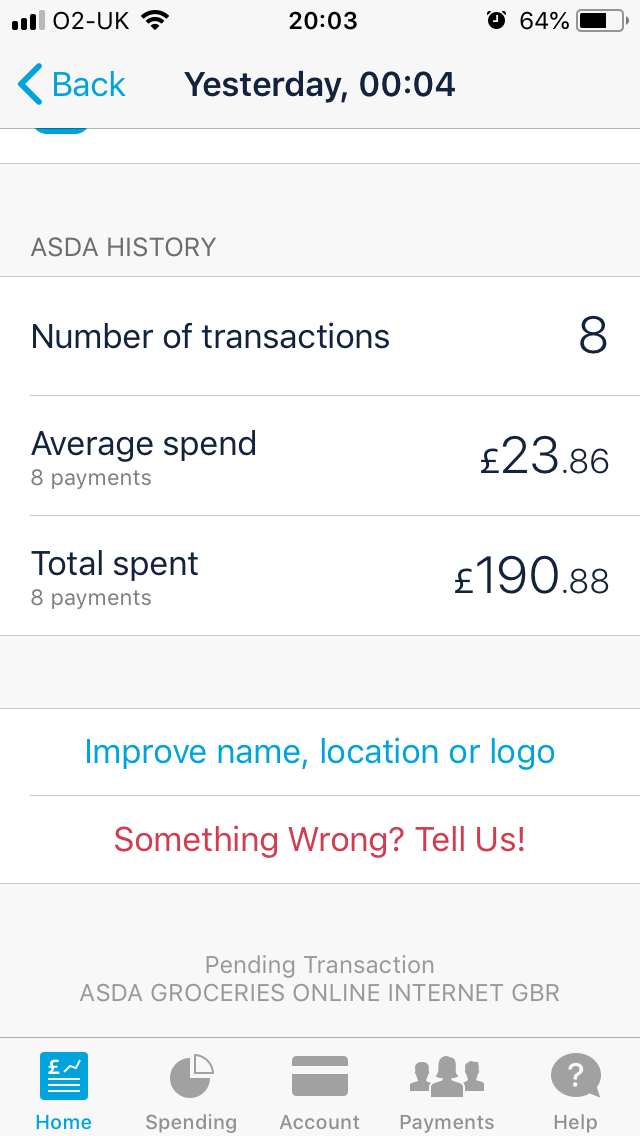Tap the ASDA HISTORY section header
The width and height of the screenshot is (640, 1136).
pos(123,247)
